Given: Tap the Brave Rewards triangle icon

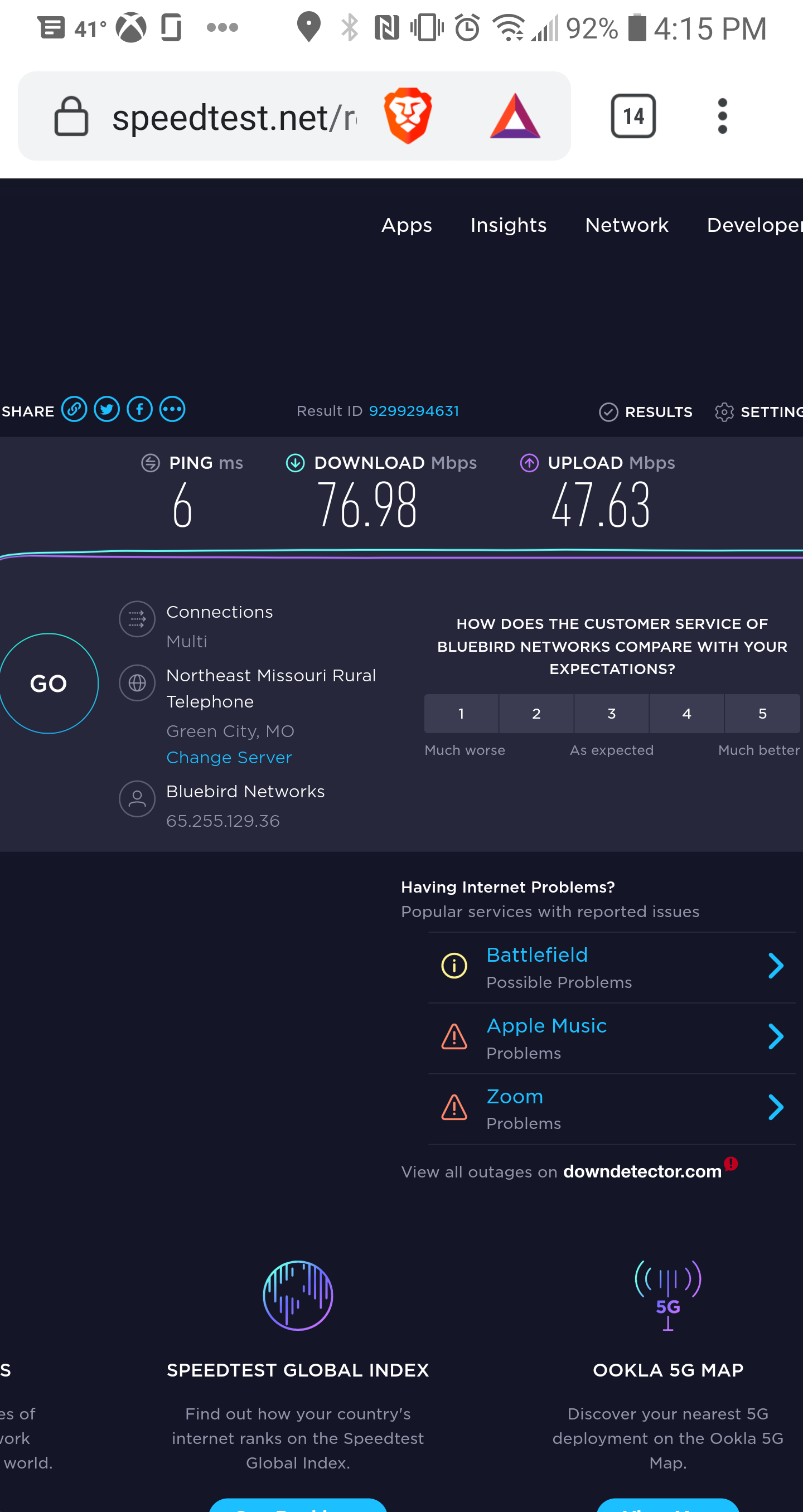Looking at the screenshot, I should click(x=515, y=117).
